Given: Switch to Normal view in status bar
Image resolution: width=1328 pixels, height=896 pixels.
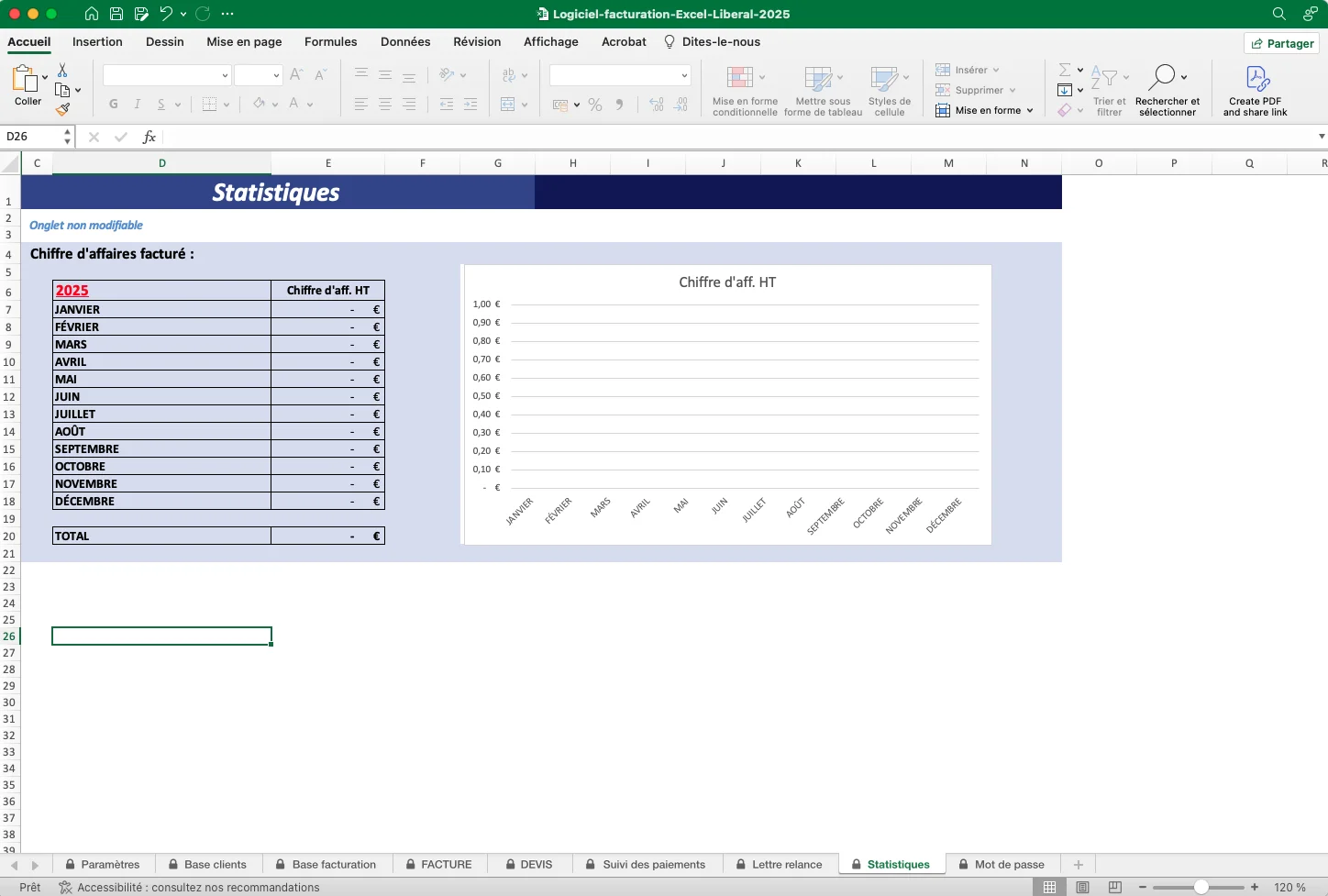Looking at the screenshot, I should tap(1049, 887).
